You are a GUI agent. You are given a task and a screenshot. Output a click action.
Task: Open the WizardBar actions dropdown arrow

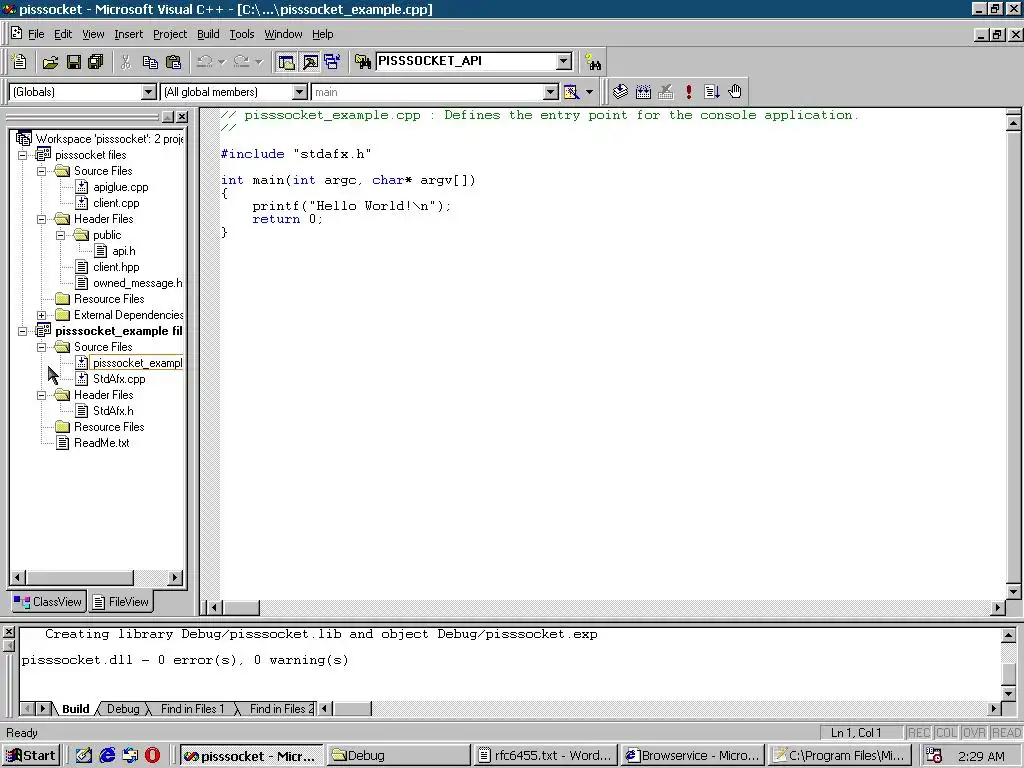click(589, 92)
